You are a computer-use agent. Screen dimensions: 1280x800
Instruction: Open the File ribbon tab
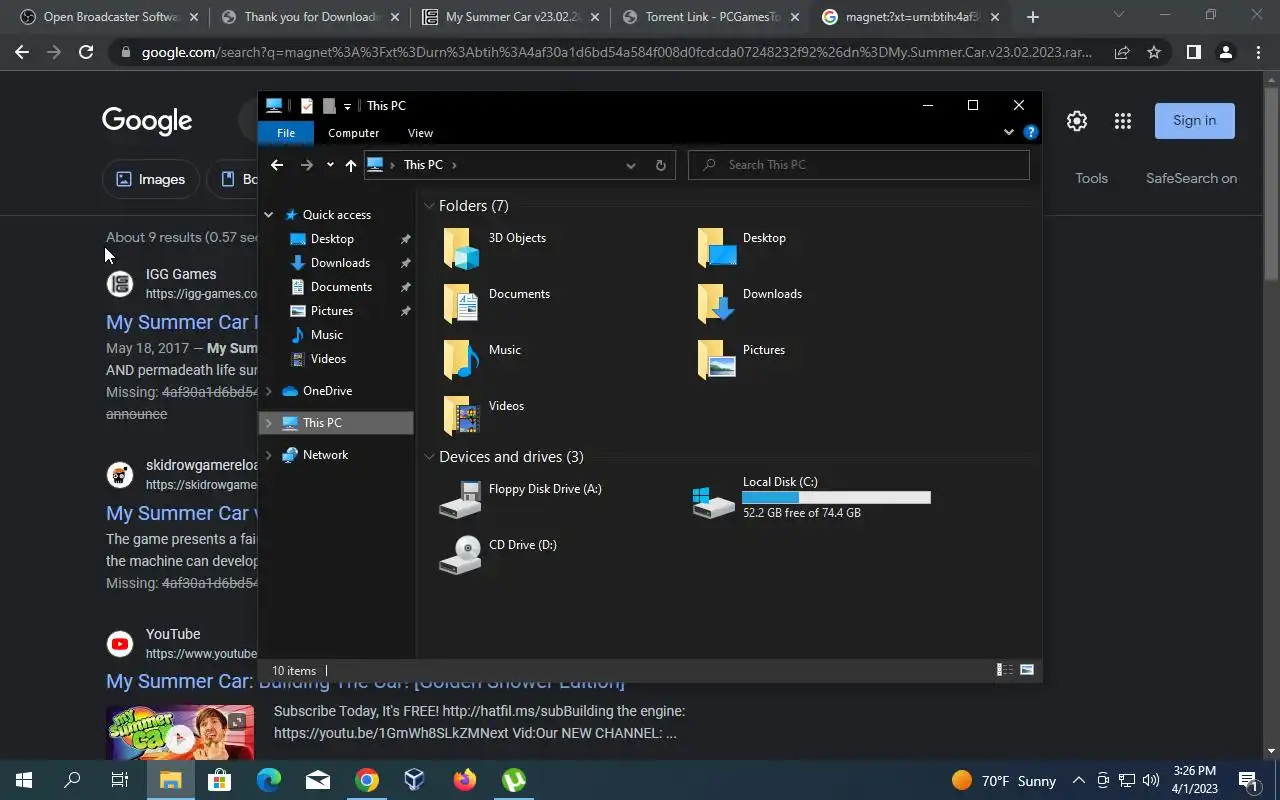pyautogui.click(x=286, y=133)
